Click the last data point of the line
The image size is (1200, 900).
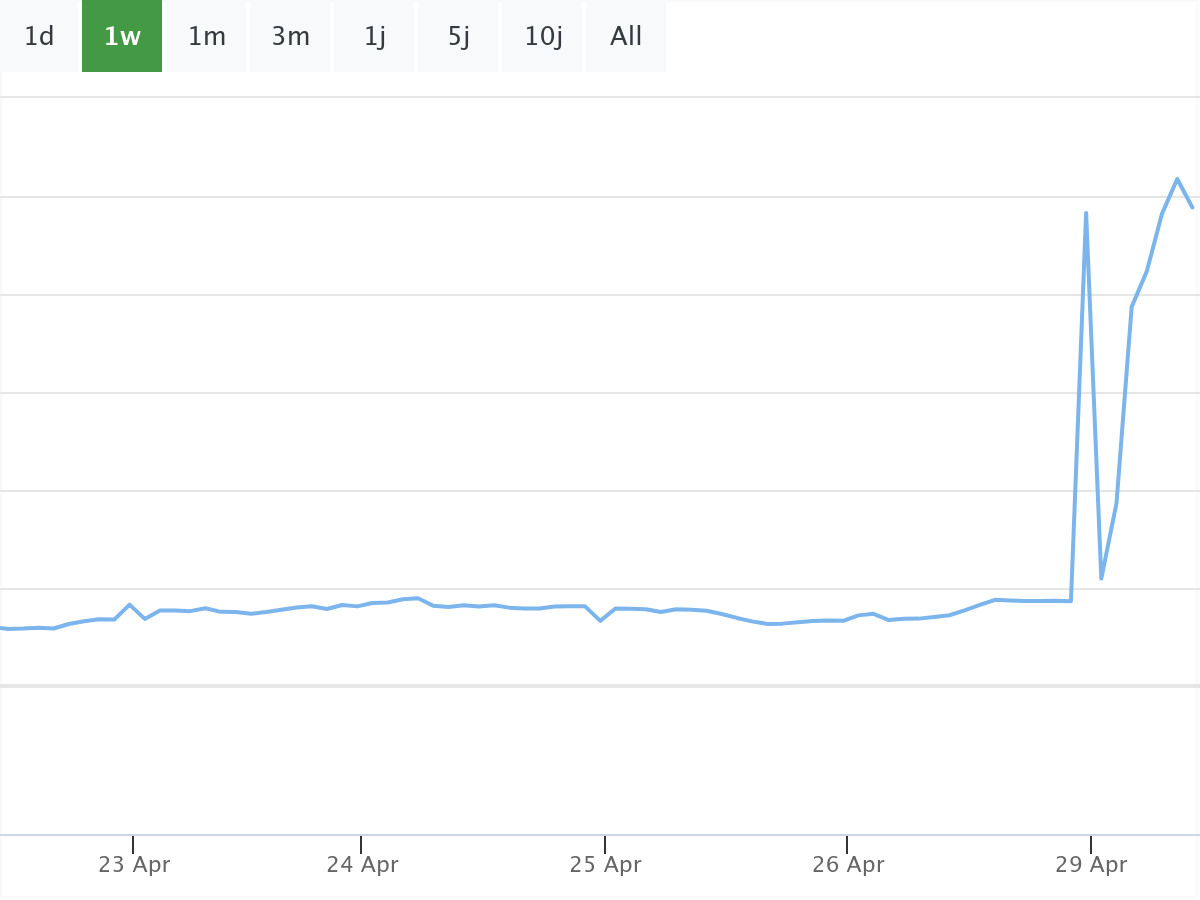point(1192,206)
